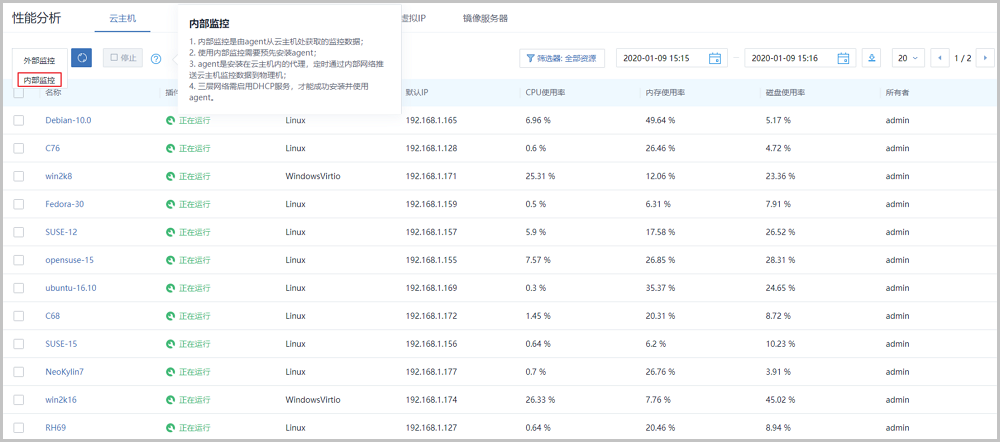Open calendar for start time 2020-01-09 15:15
This screenshot has height=442, width=1000.
(714, 58)
